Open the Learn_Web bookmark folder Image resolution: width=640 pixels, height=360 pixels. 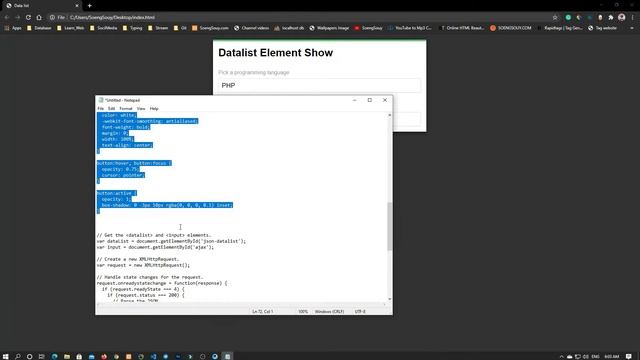tap(71, 28)
